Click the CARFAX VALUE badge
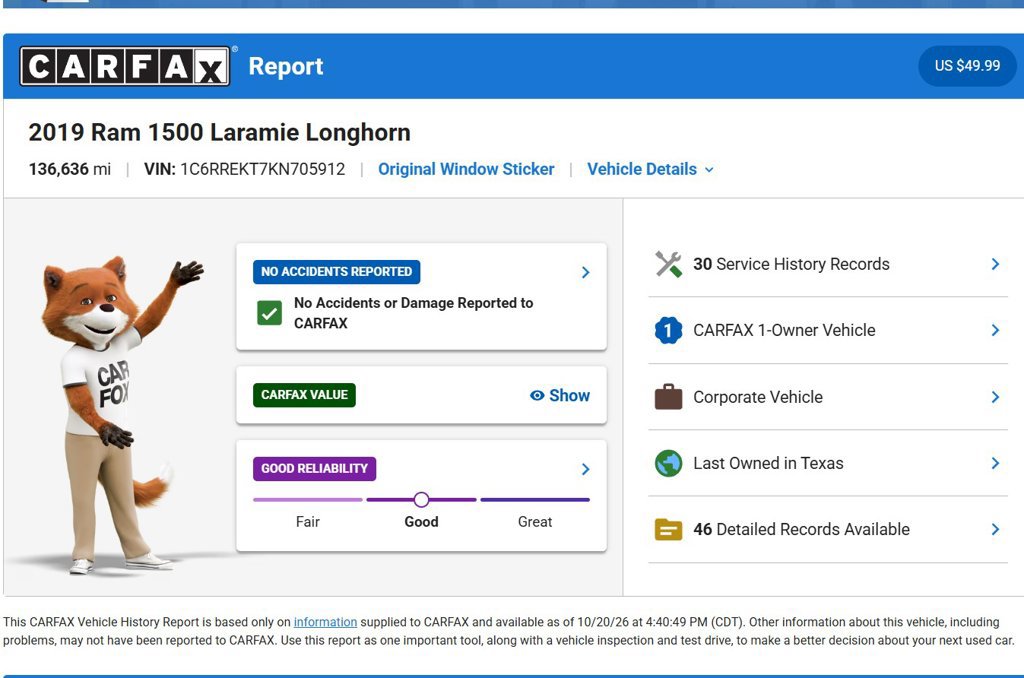The width and height of the screenshot is (1024, 678). [304, 395]
